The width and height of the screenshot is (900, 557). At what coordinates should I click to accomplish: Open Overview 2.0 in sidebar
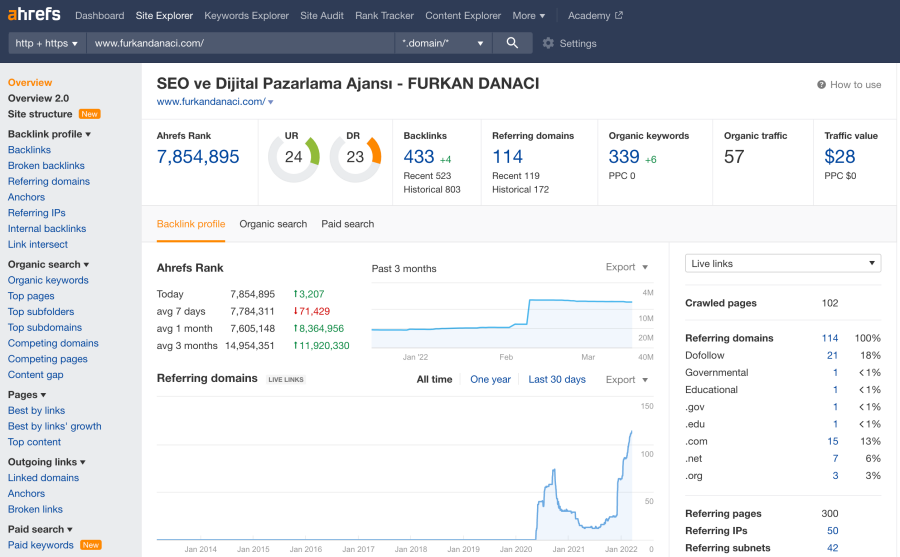click(x=38, y=98)
